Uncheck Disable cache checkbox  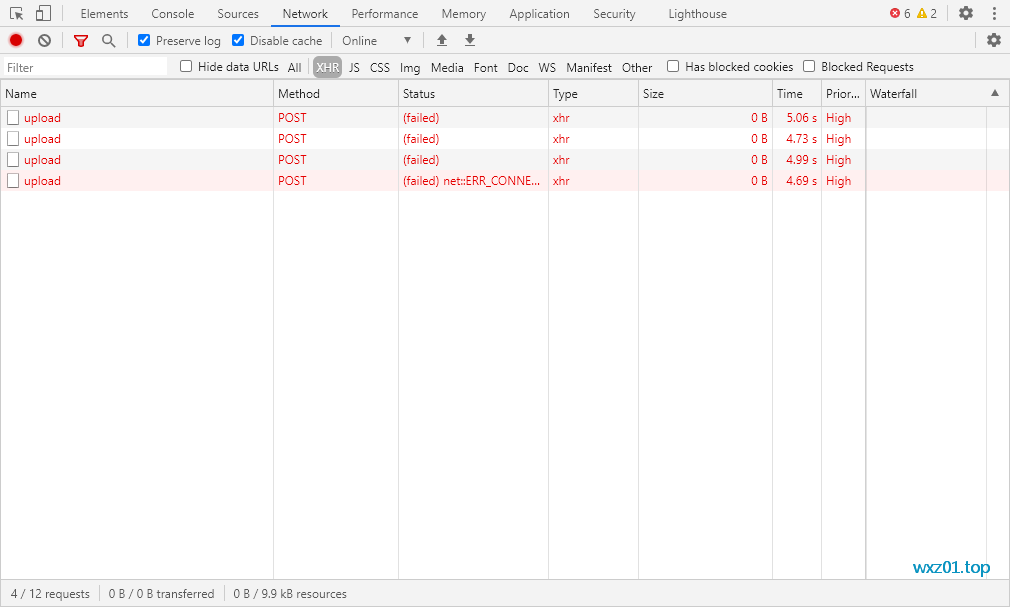pyautogui.click(x=238, y=40)
